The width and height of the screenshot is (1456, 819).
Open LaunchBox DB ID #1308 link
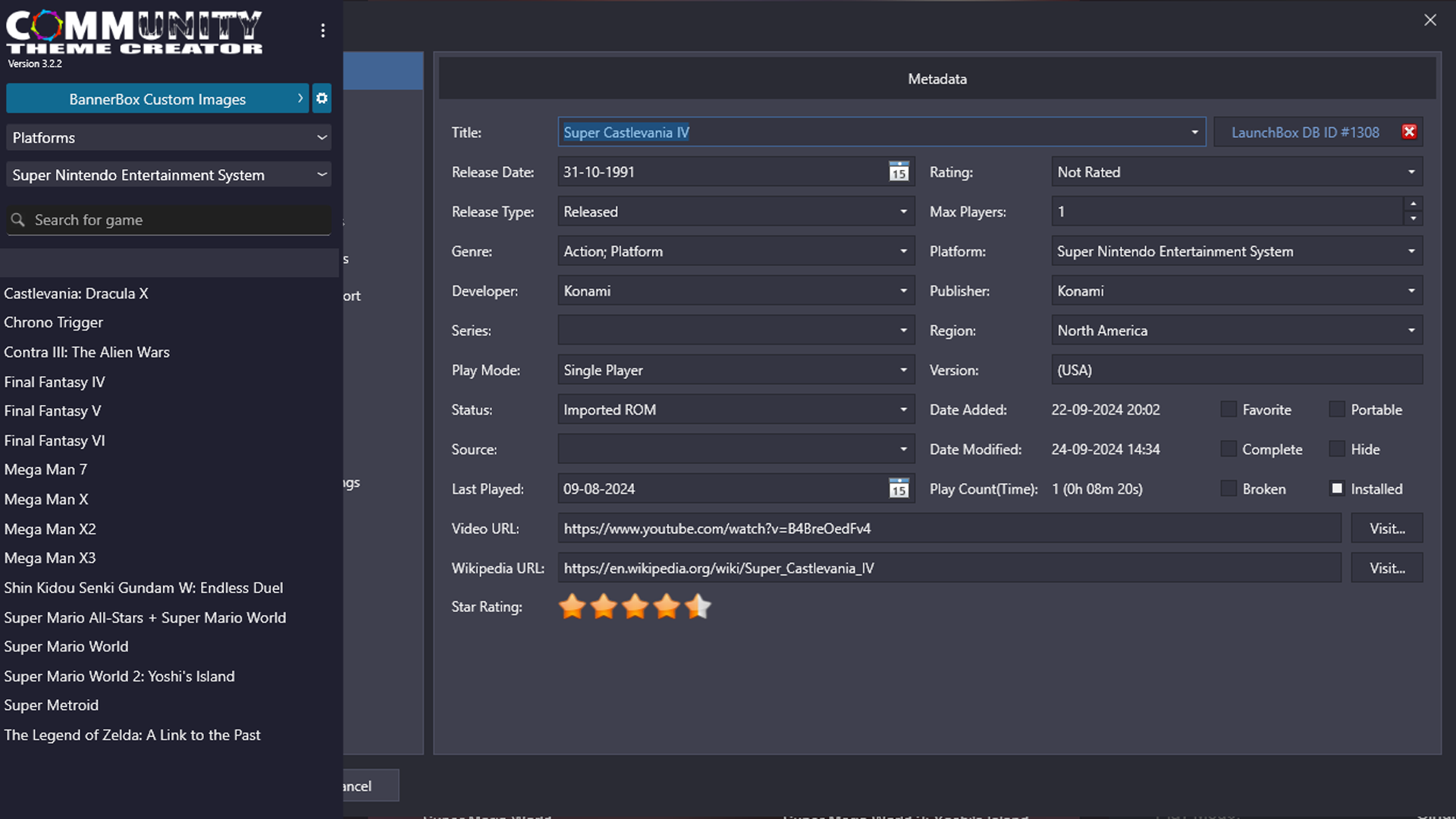(x=1305, y=133)
